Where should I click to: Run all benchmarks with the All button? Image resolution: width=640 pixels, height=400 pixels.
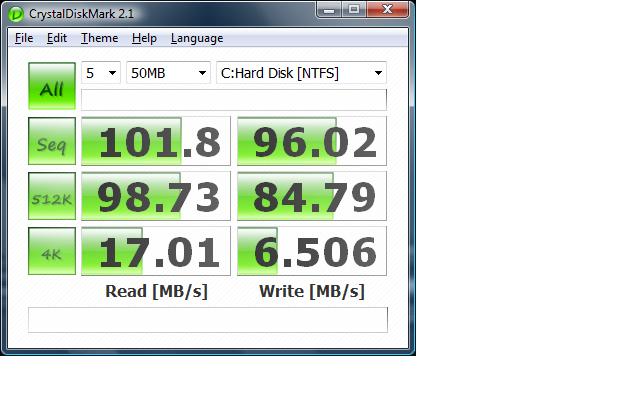(x=52, y=86)
